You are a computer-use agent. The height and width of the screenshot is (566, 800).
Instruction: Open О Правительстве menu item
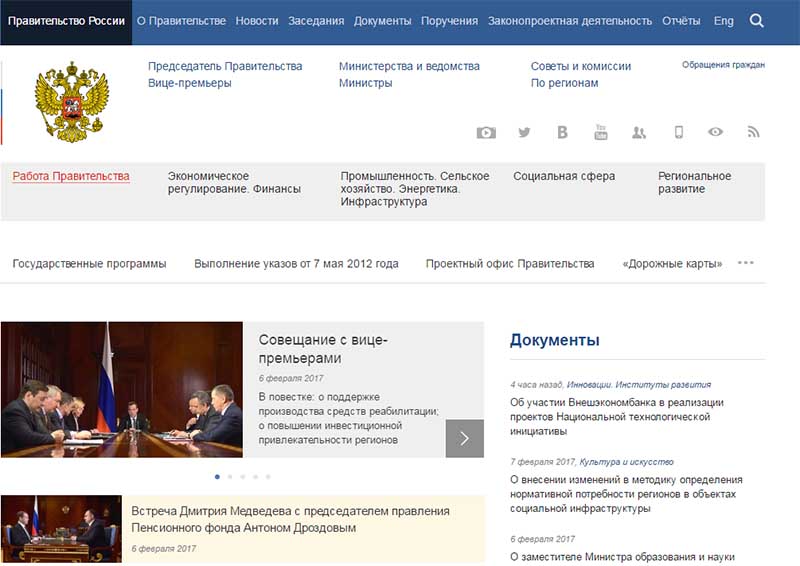pyautogui.click(x=181, y=21)
